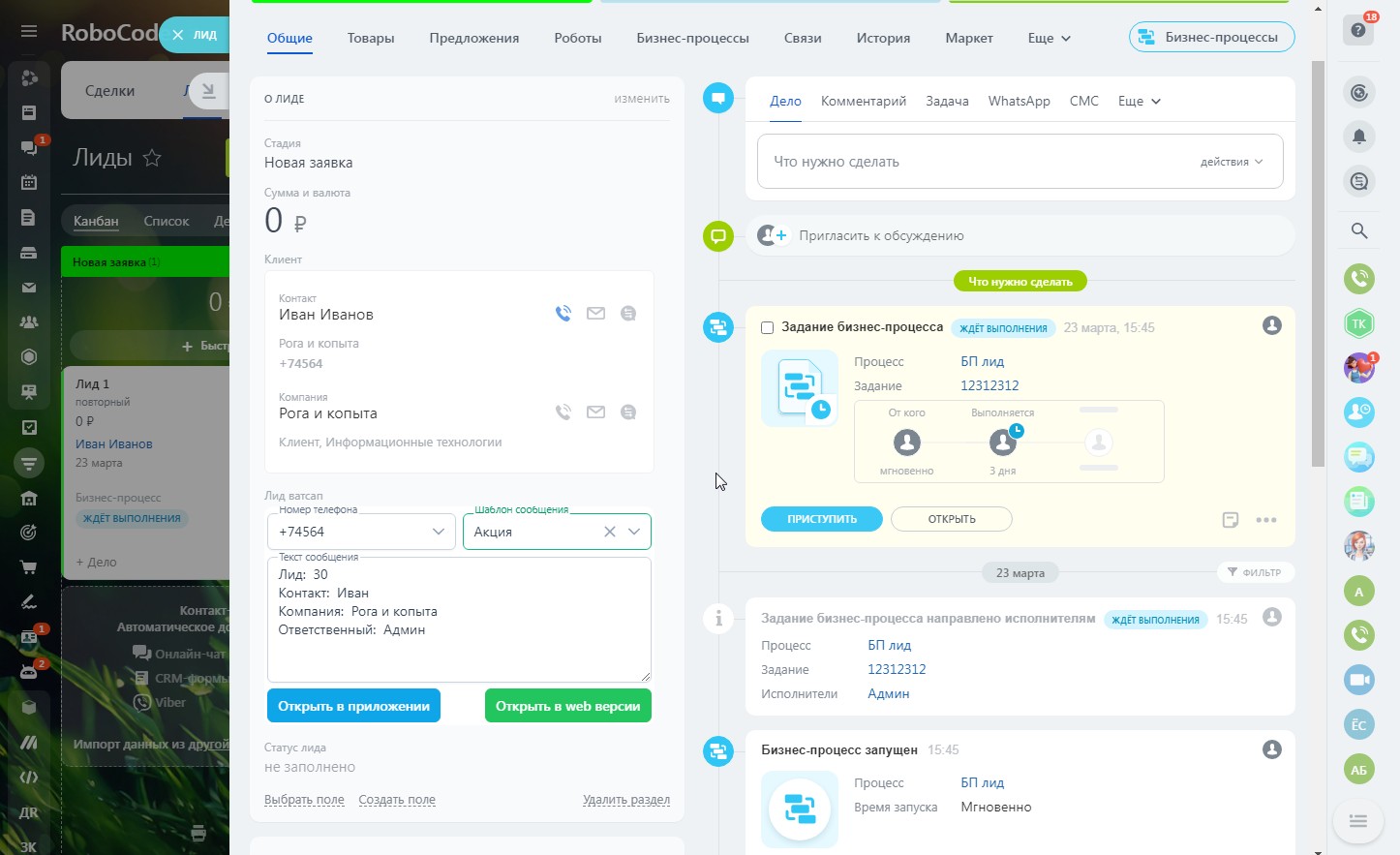This screenshot has width=1400, height=855.
Task: Click Открыть в web версии
Action: (x=568, y=706)
